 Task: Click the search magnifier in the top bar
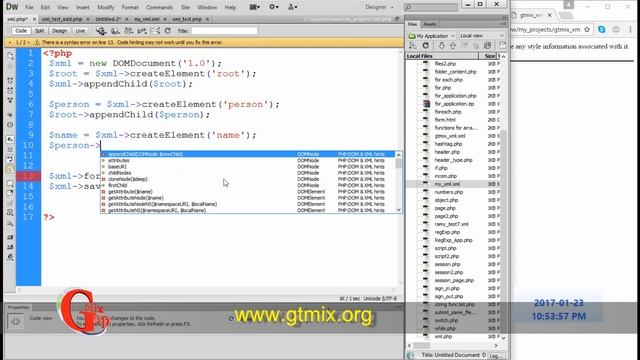[x=408, y=7]
